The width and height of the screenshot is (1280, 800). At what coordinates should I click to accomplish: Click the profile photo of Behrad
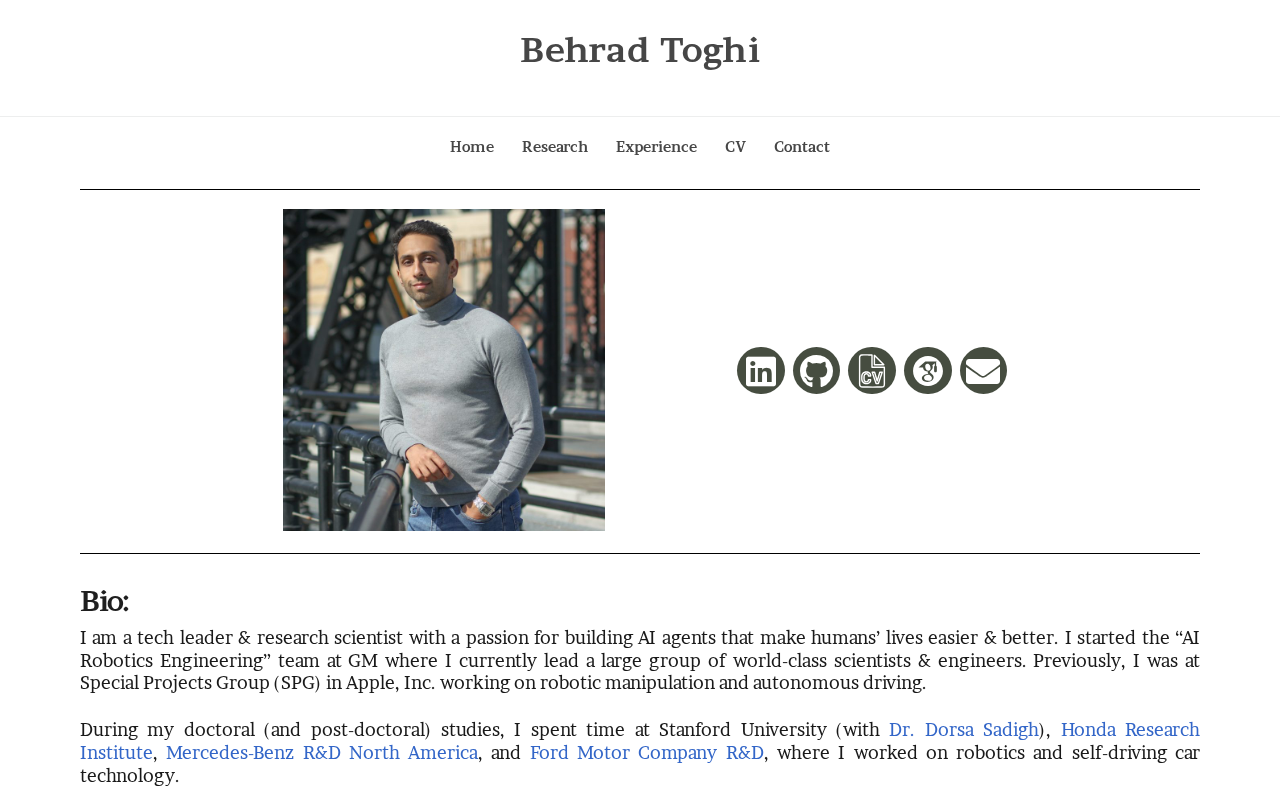pos(444,370)
